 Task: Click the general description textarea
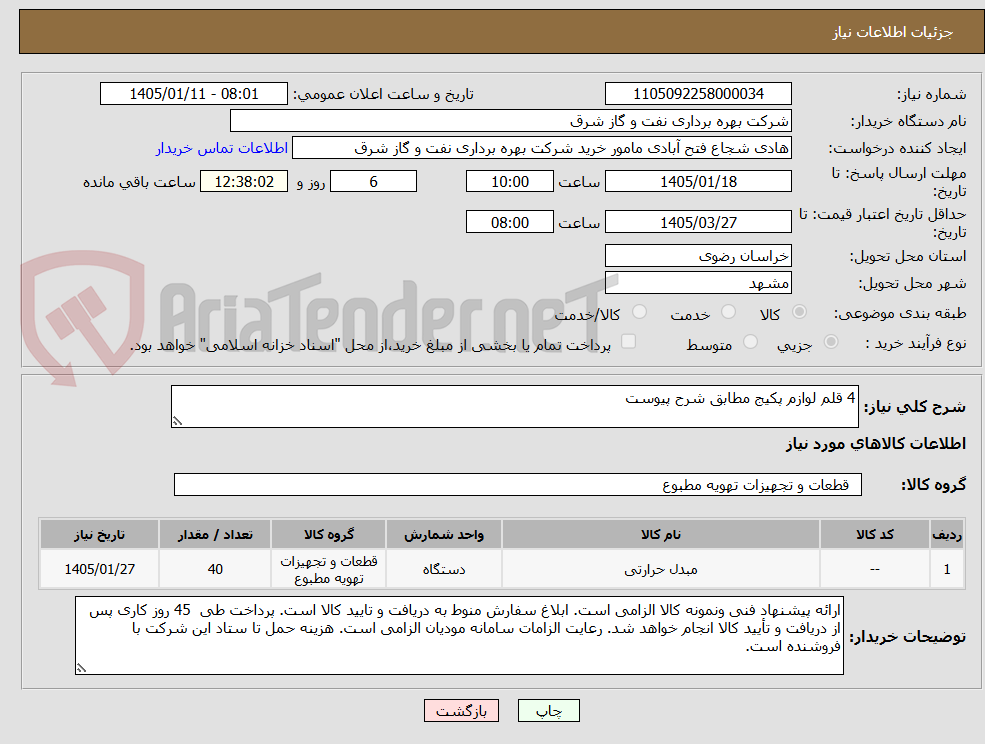click(x=514, y=407)
